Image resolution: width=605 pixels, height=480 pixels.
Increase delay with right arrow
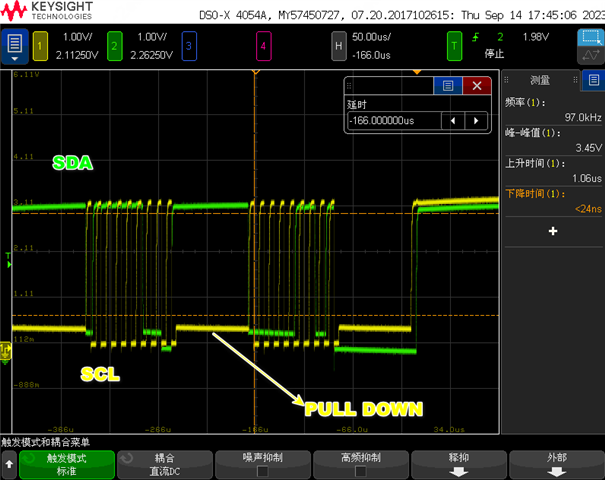pos(476,121)
